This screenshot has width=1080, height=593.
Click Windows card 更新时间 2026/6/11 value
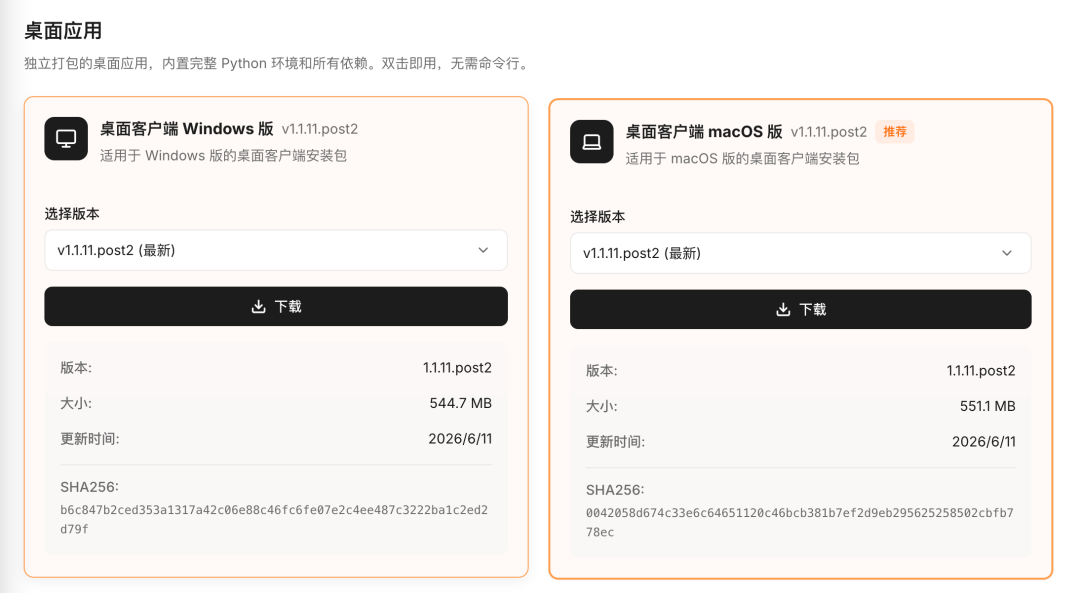click(x=460, y=439)
